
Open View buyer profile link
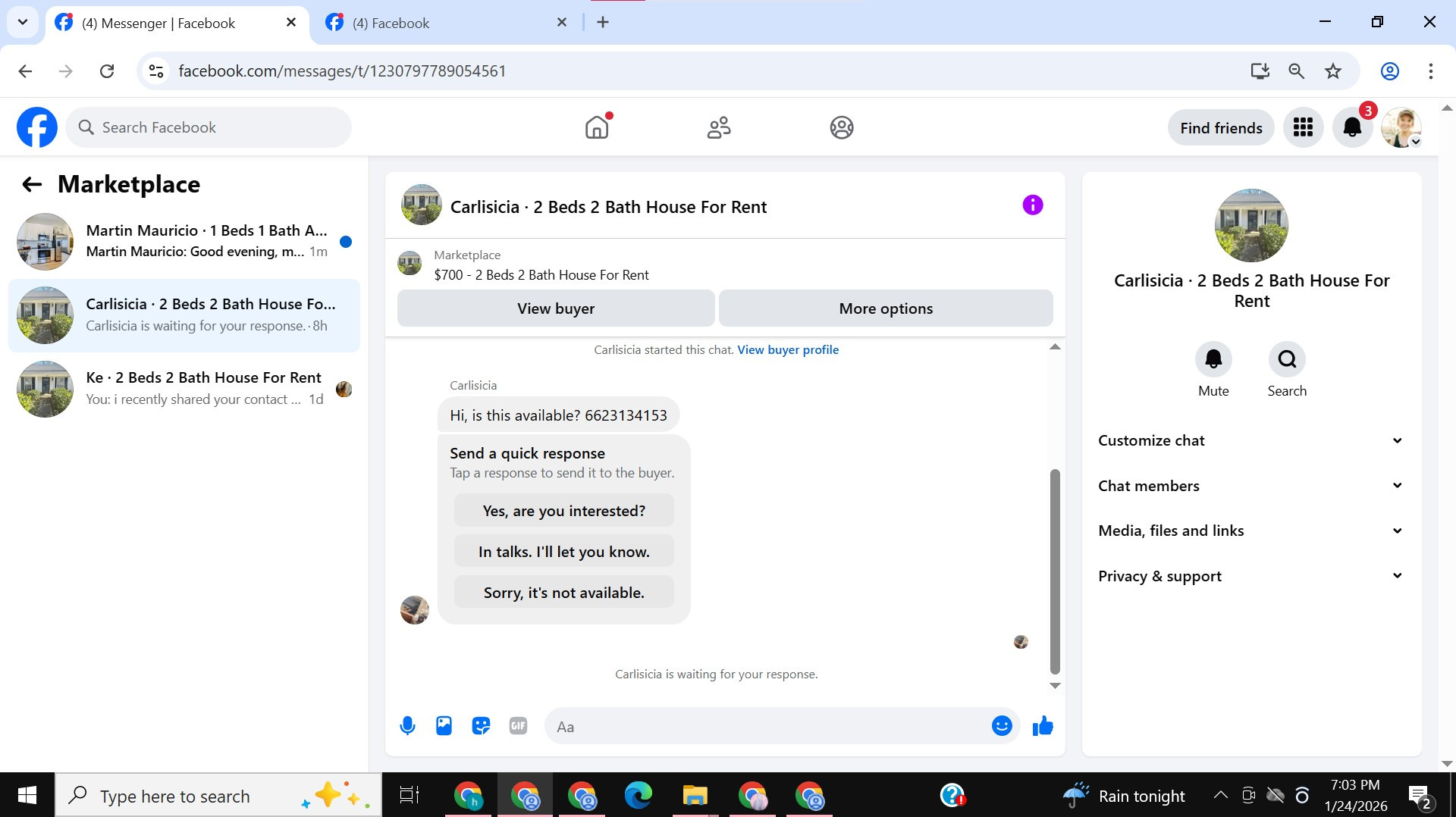pos(788,350)
